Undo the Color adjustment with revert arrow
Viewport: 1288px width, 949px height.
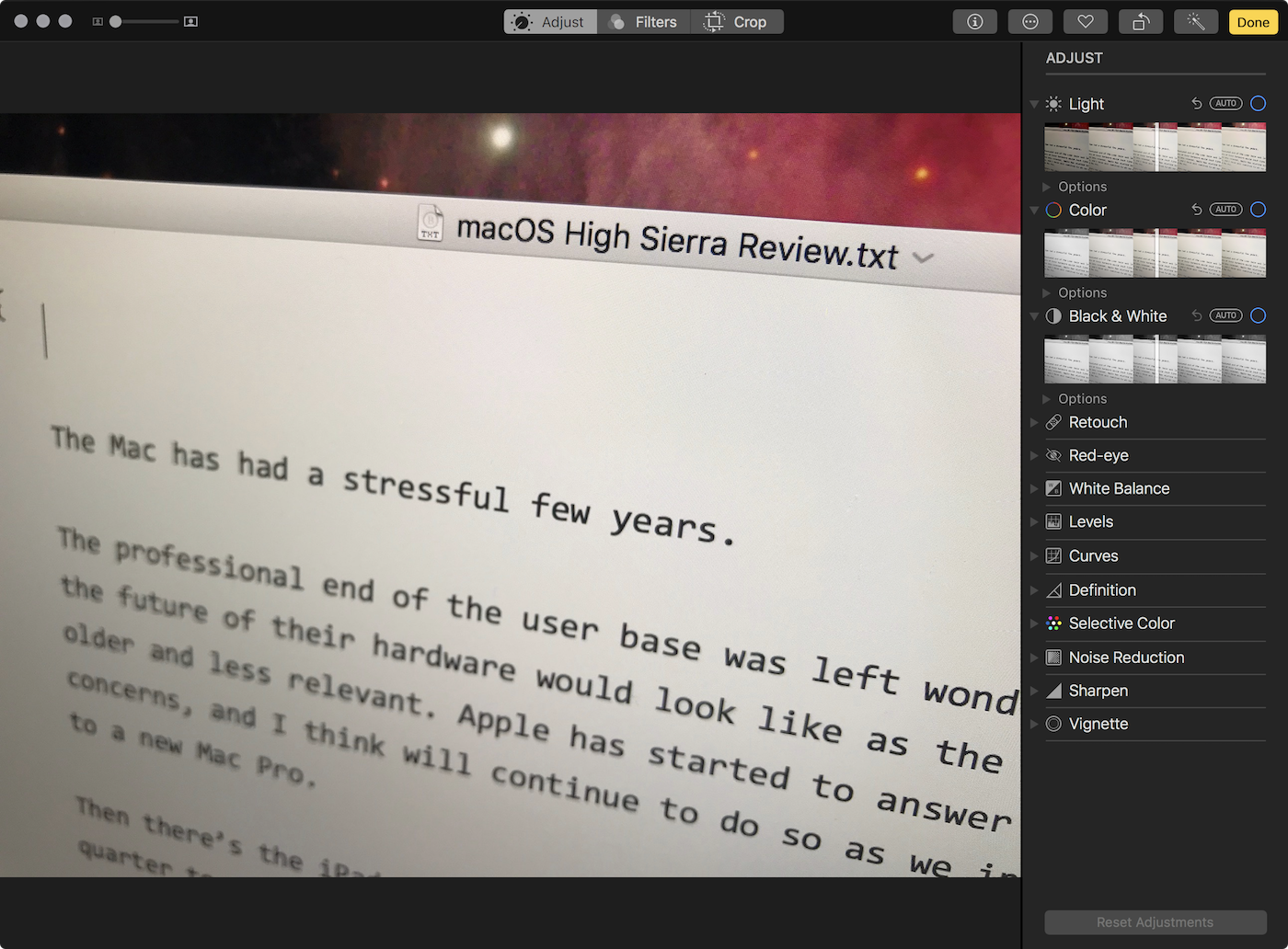pyautogui.click(x=1197, y=210)
